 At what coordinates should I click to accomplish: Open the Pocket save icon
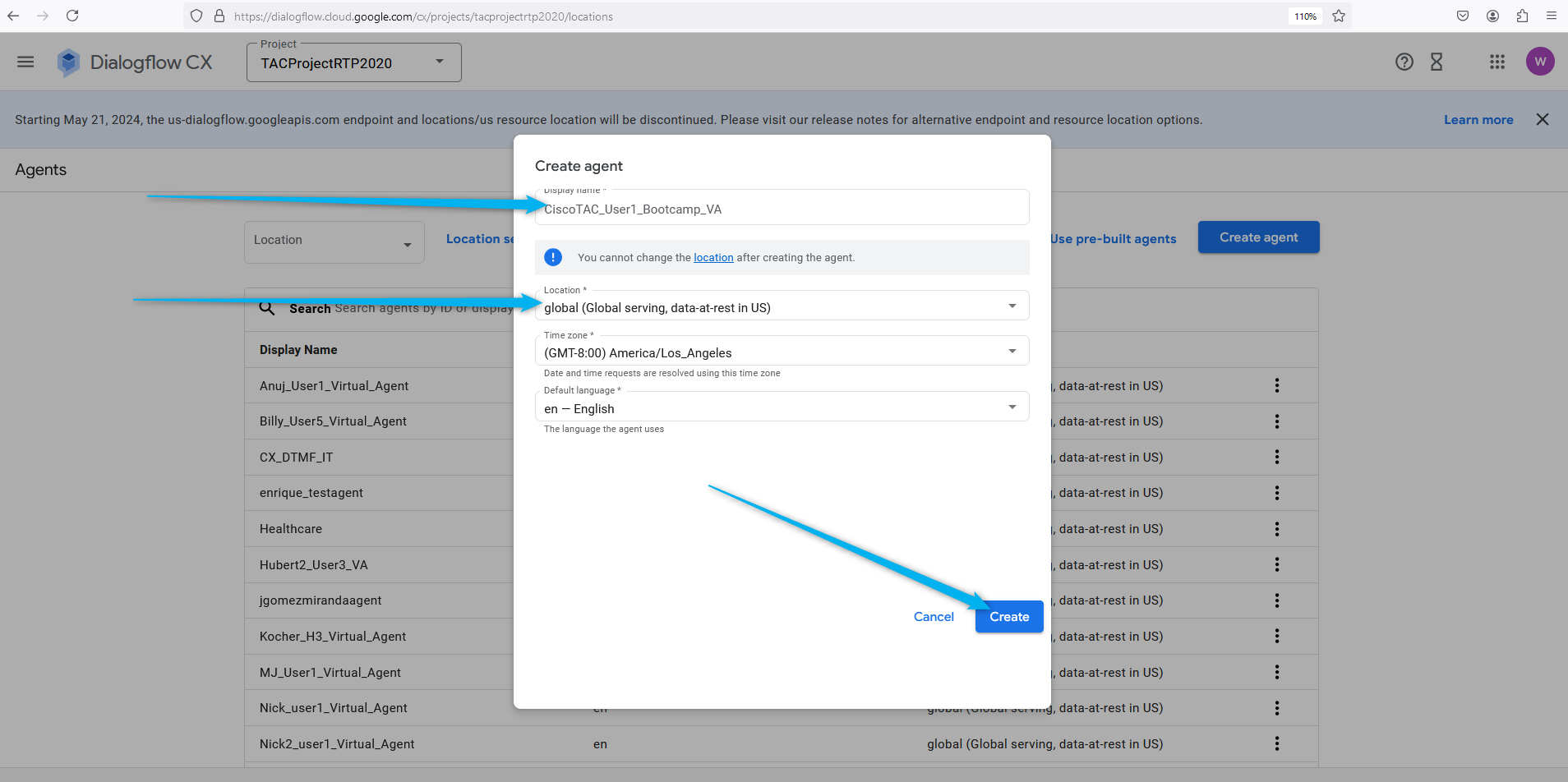[x=1463, y=16]
